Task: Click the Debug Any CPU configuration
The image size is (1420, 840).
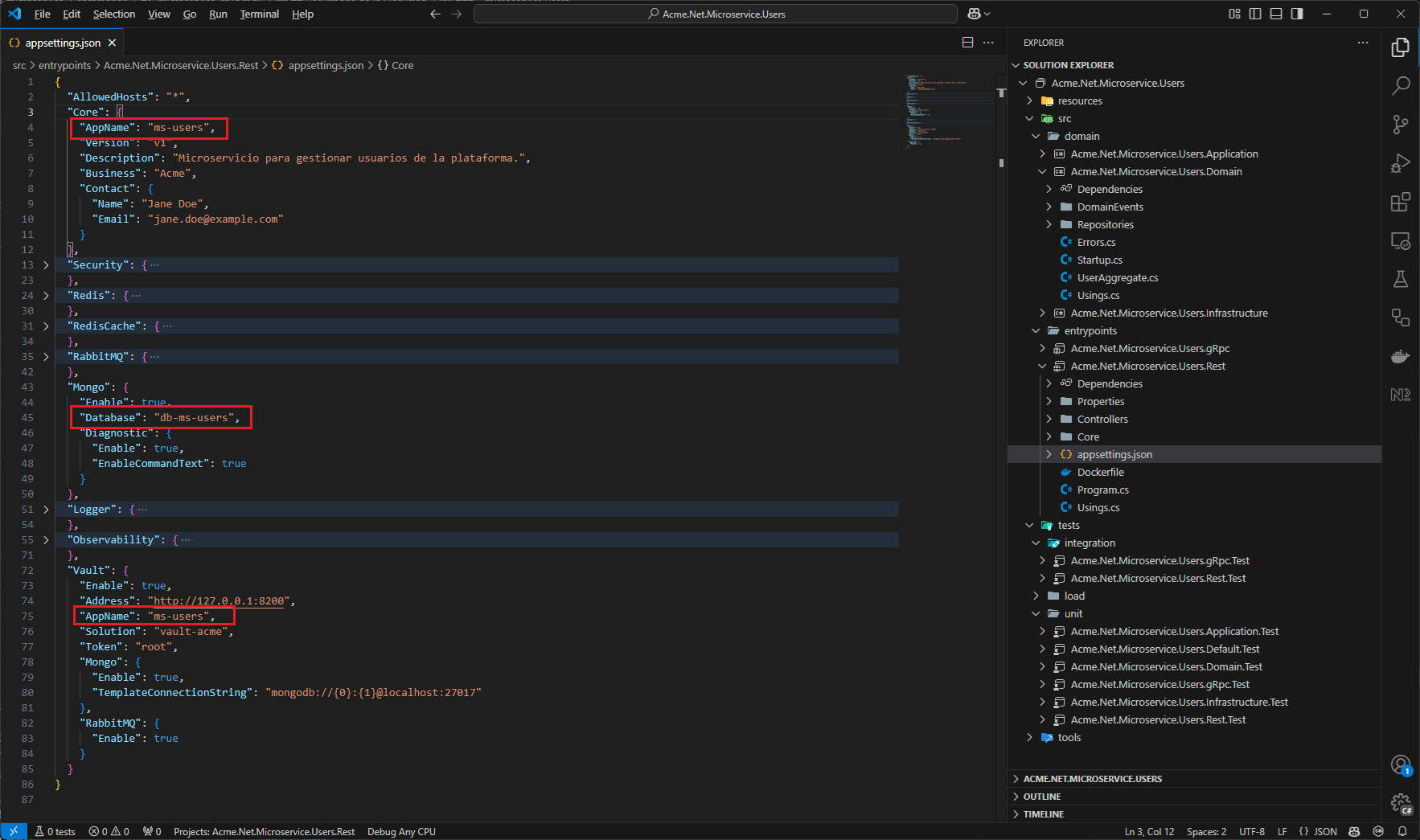Action: pyautogui.click(x=401, y=831)
